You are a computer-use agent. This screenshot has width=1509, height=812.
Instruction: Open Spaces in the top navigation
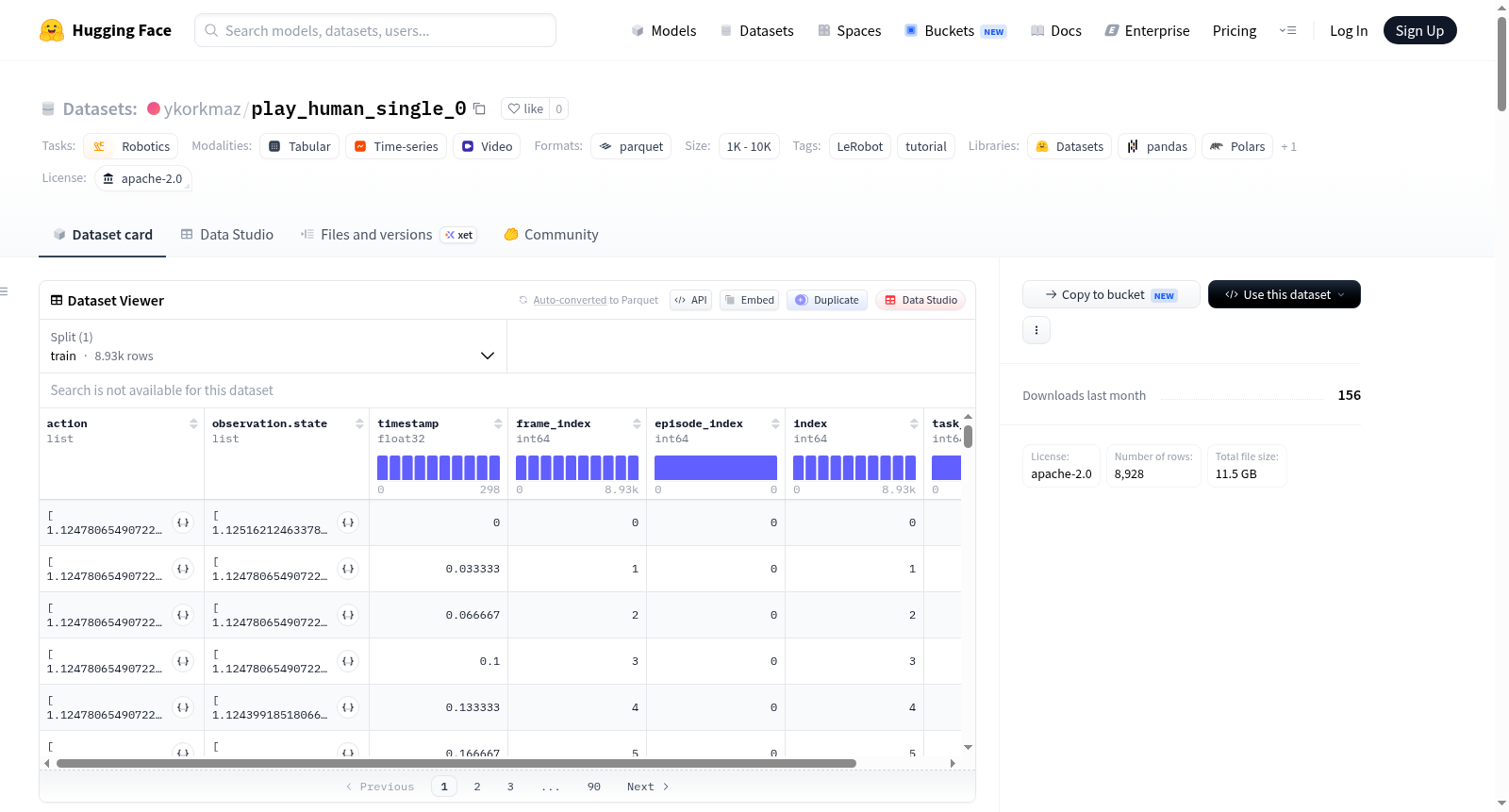click(850, 30)
